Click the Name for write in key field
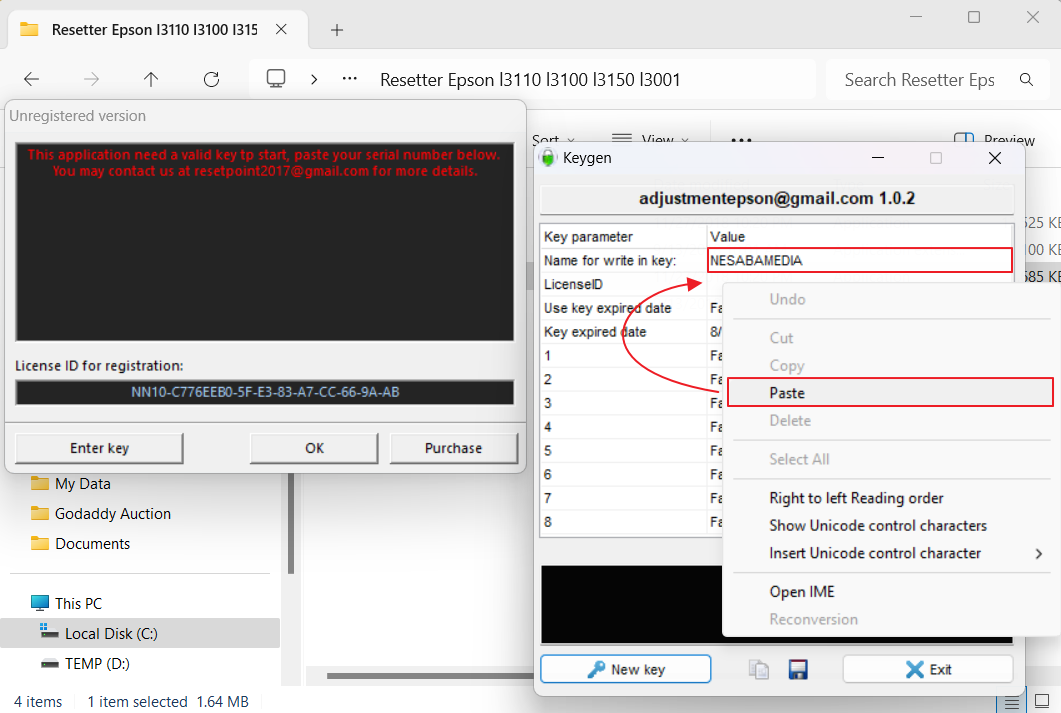This screenshot has height=713, width=1061. click(x=859, y=260)
